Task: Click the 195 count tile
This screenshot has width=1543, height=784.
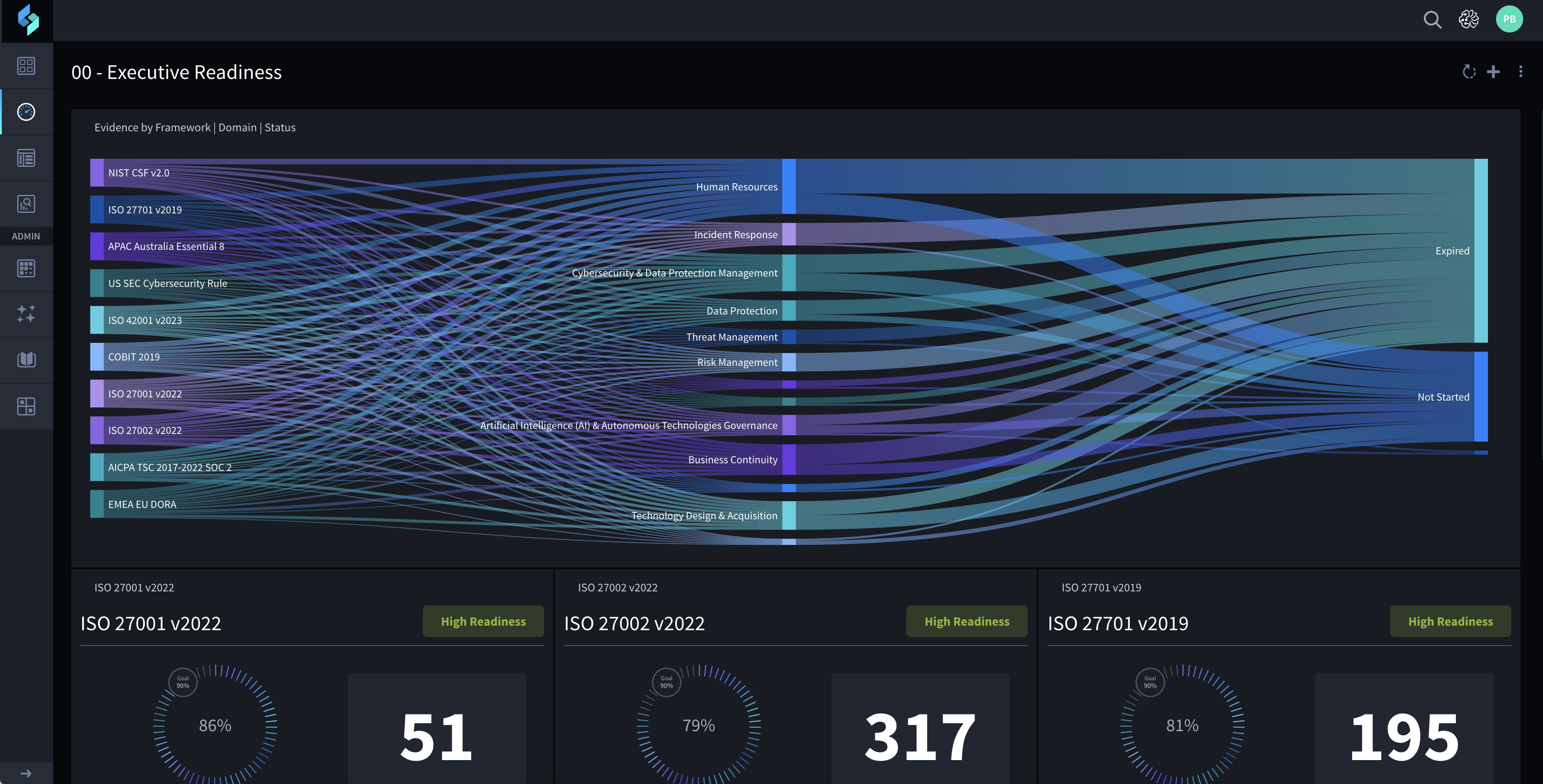Action: pyautogui.click(x=1404, y=729)
